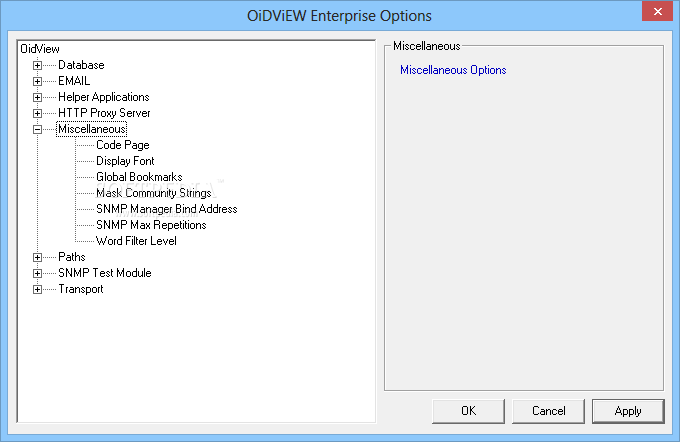Open the Code Page option
This screenshot has width=680, height=442.
[x=123, y=145]
